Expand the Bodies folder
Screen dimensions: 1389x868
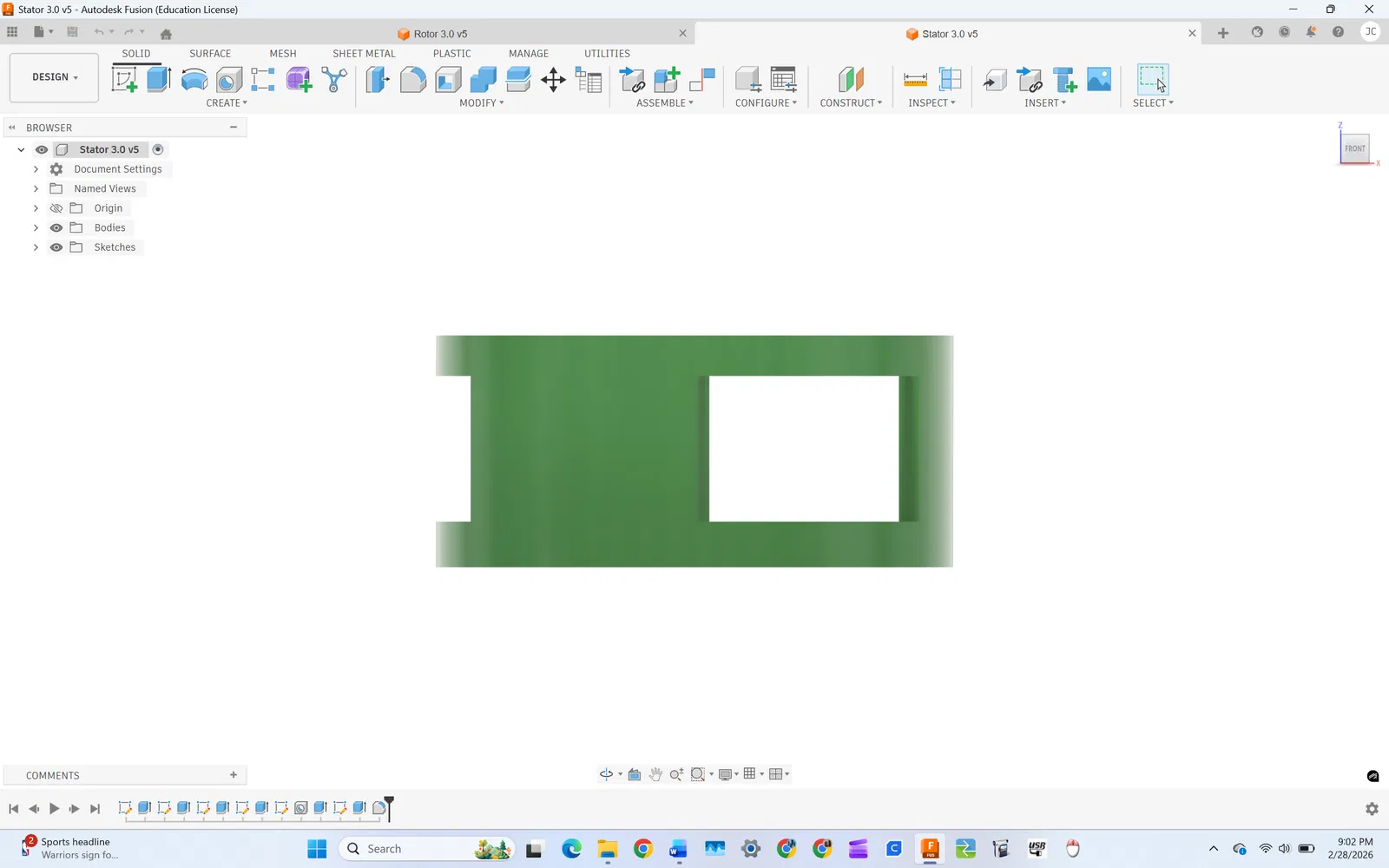(x=36, y=227)
